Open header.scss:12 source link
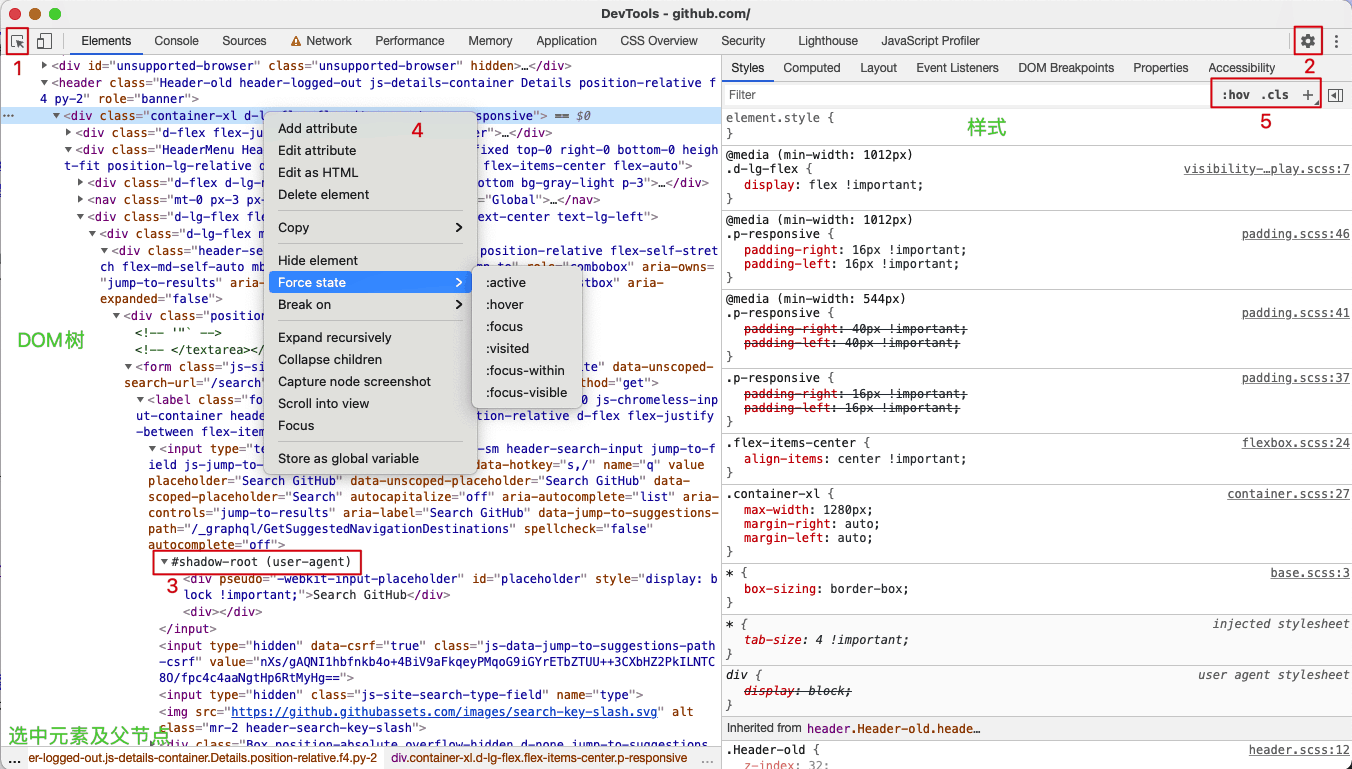Image resolution: width=1352 pixels, height=769 pixels. coord(1299,750)
